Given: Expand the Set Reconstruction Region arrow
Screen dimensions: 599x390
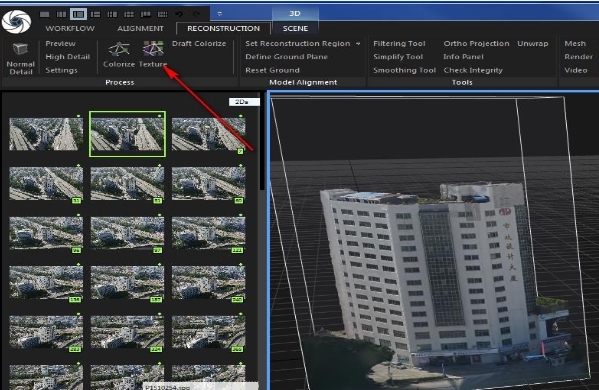Looking at the screenshot, I should (x=358, y=44).
